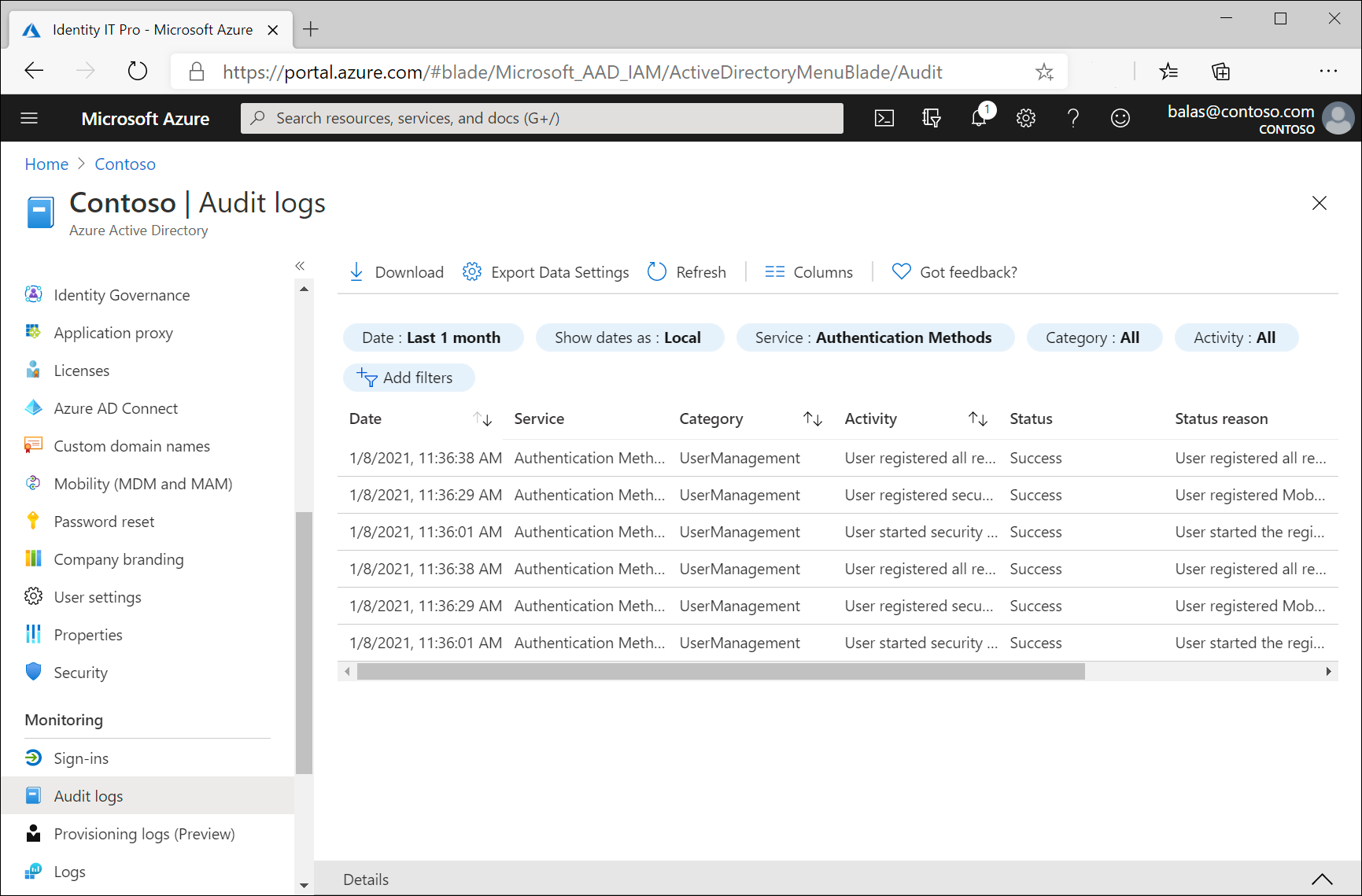The width and height of the screenshot is (1362, 896).
Task: Collapse the left navigation menu chevrons
Action: click(x=300, y=266)
